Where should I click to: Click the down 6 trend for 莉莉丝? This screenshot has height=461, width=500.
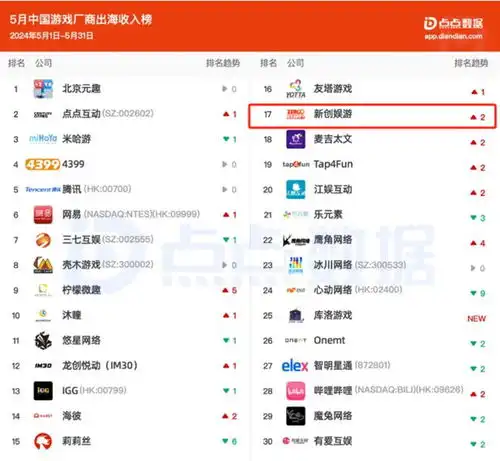tap(230, 441)
